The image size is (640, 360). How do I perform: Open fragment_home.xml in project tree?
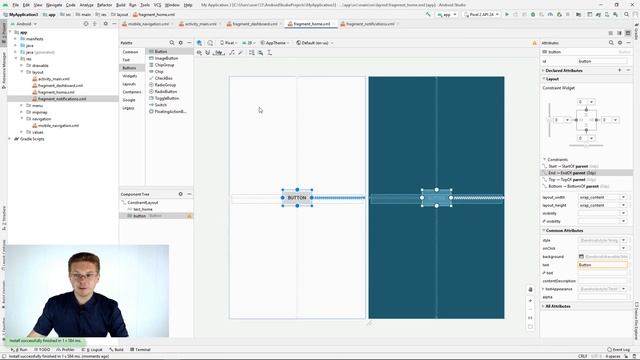56,92
